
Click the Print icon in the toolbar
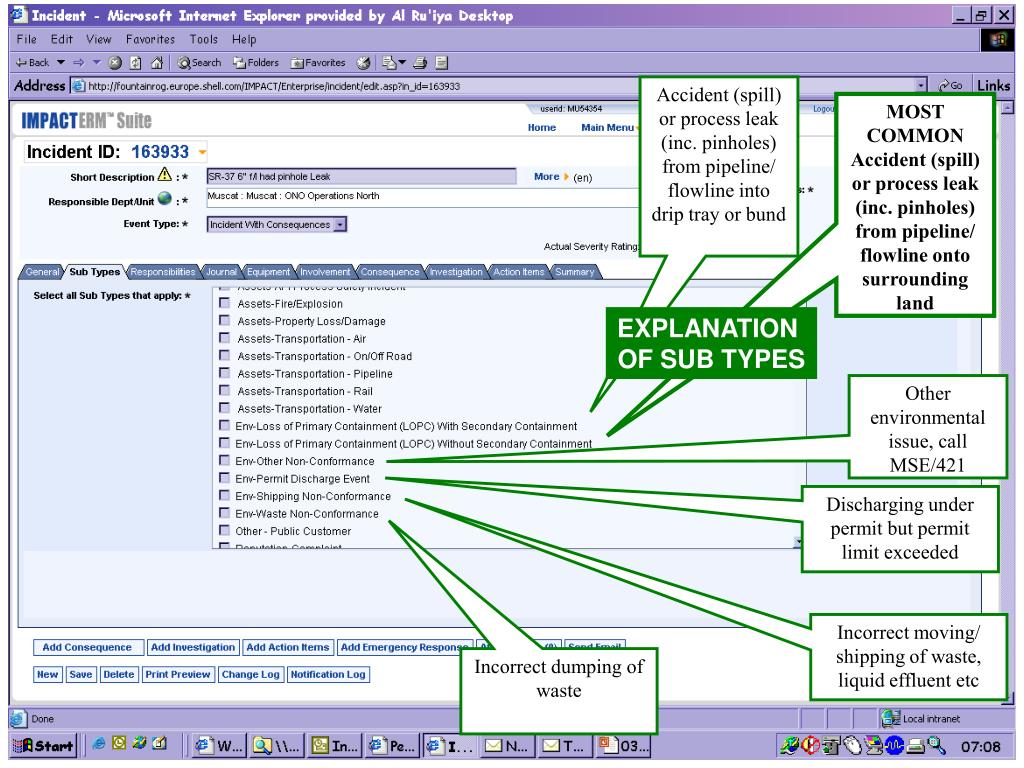[x=420, y=63]
